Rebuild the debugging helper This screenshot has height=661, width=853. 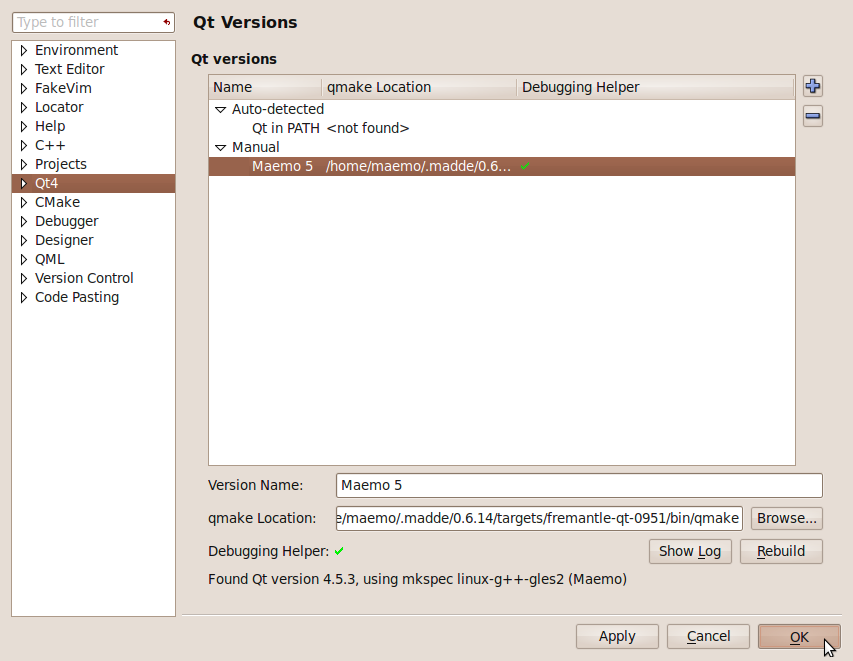coord(780,551)
